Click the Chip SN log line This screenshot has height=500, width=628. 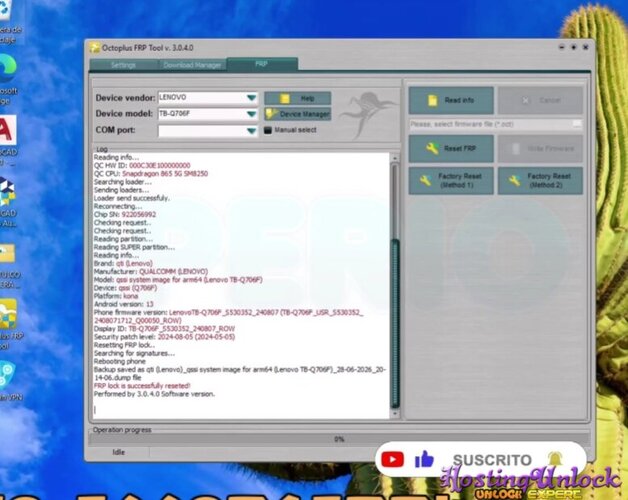pyautogui.click(x=125, y=214)
